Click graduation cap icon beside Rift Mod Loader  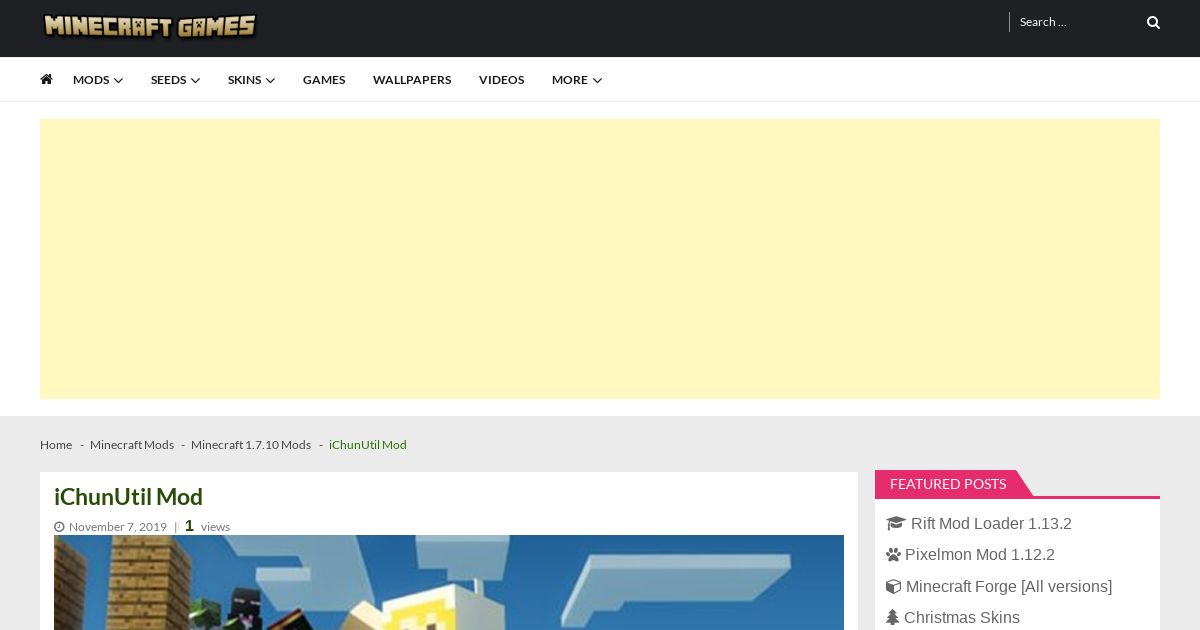pos(895,524)
